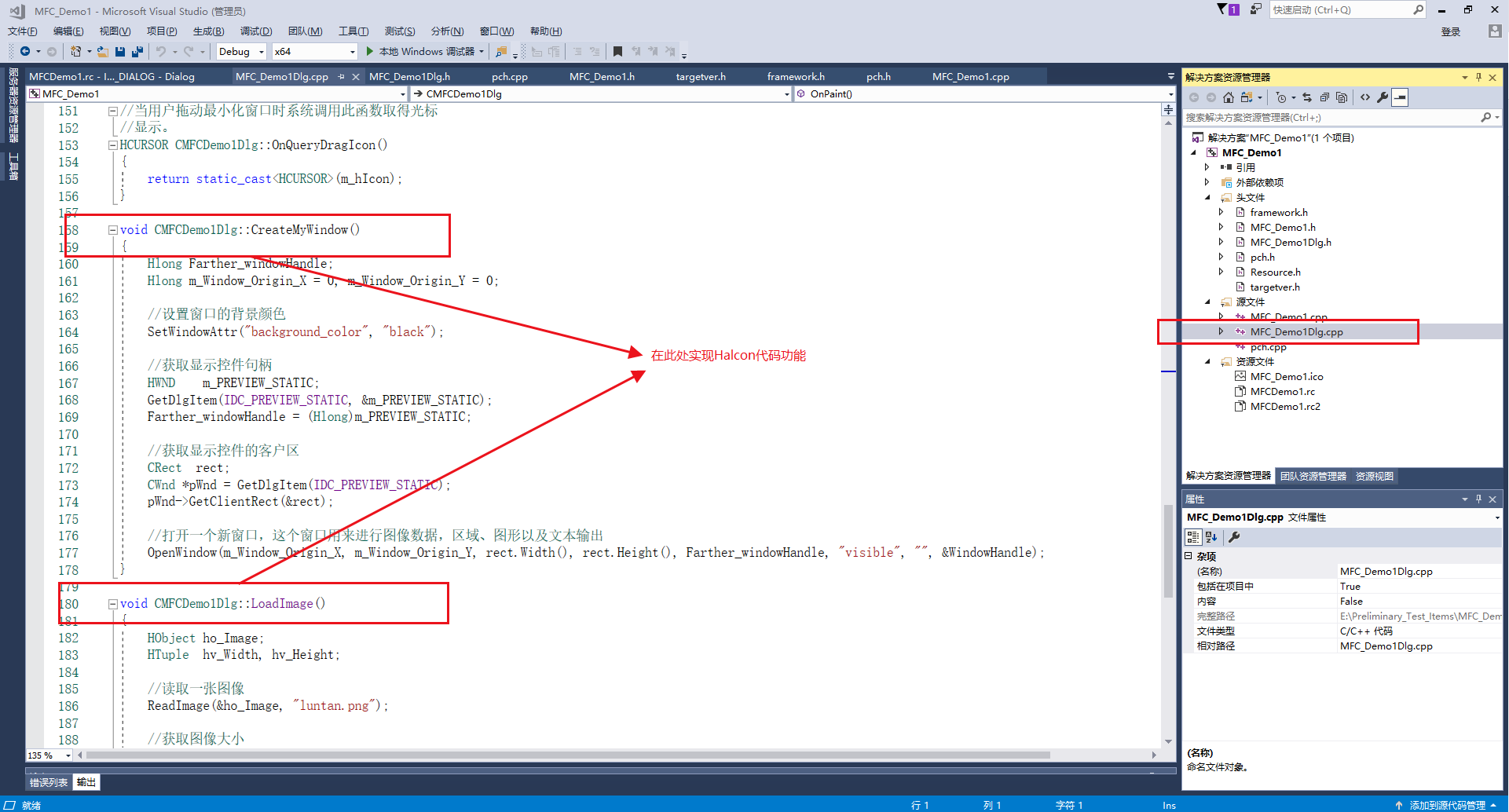This screenshot has height=812, width=1509.
Task: Switch to the MFC_Demo1.cpp editor tab
Action: tap(970, 76)
